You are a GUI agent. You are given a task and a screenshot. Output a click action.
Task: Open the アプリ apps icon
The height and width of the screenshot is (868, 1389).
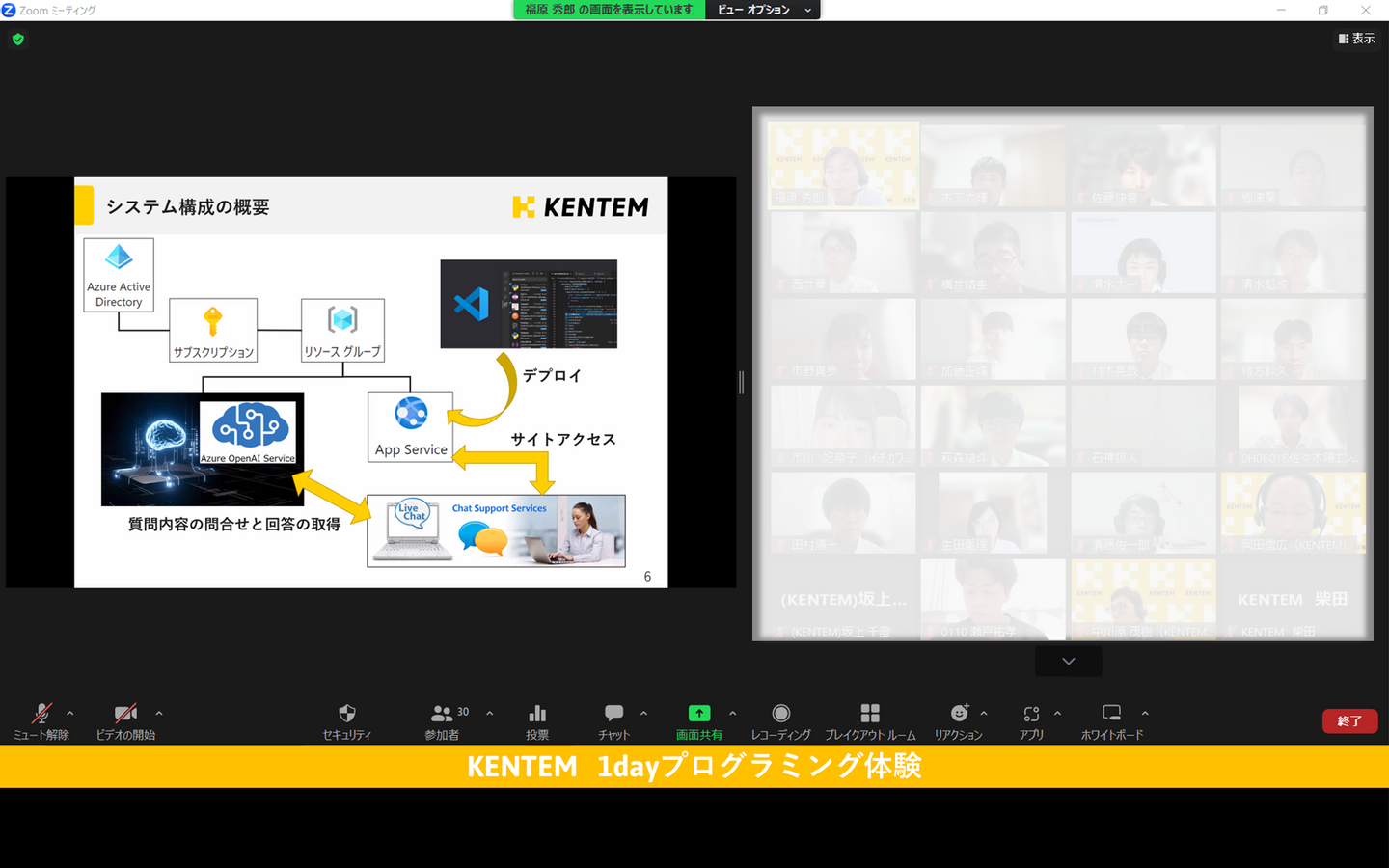(1031, 714)
